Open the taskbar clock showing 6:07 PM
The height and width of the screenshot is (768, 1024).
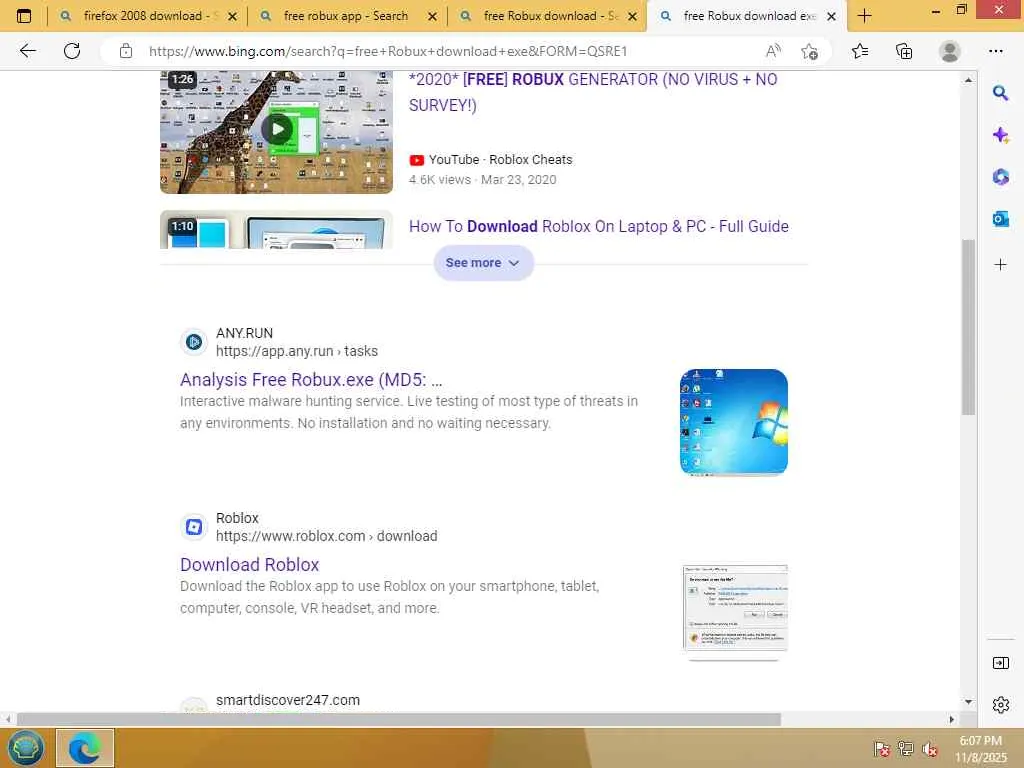point(980,749)
